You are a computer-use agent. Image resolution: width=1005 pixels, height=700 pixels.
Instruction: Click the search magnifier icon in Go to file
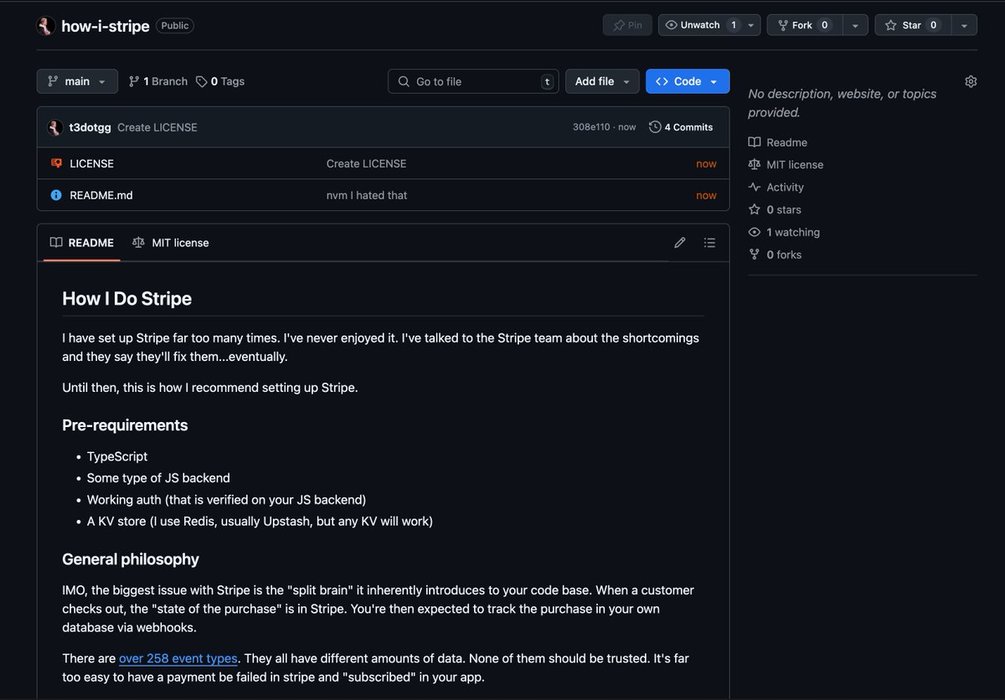click(x=404, y=81)
